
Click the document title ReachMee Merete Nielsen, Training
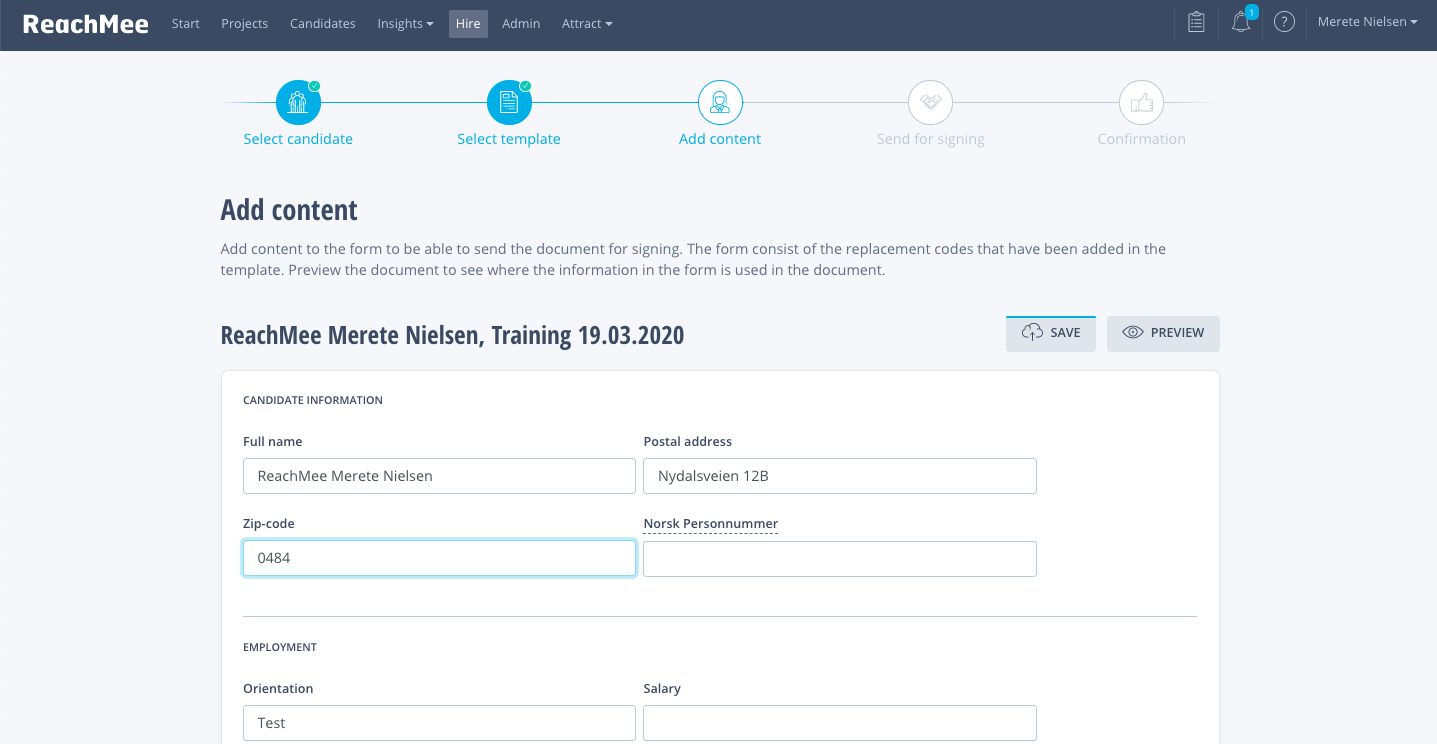tap(452, 334)
